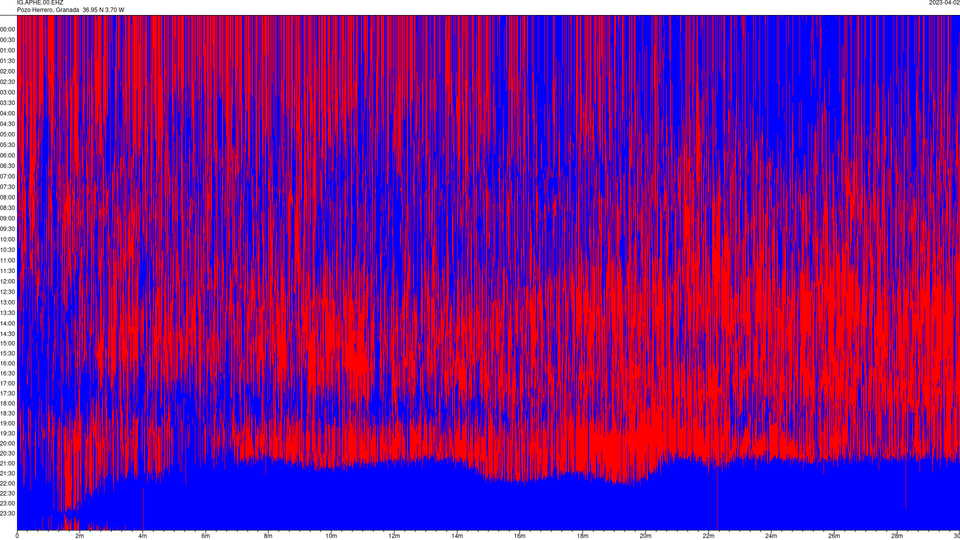Select the 22:30 time row label

(7, 493)
